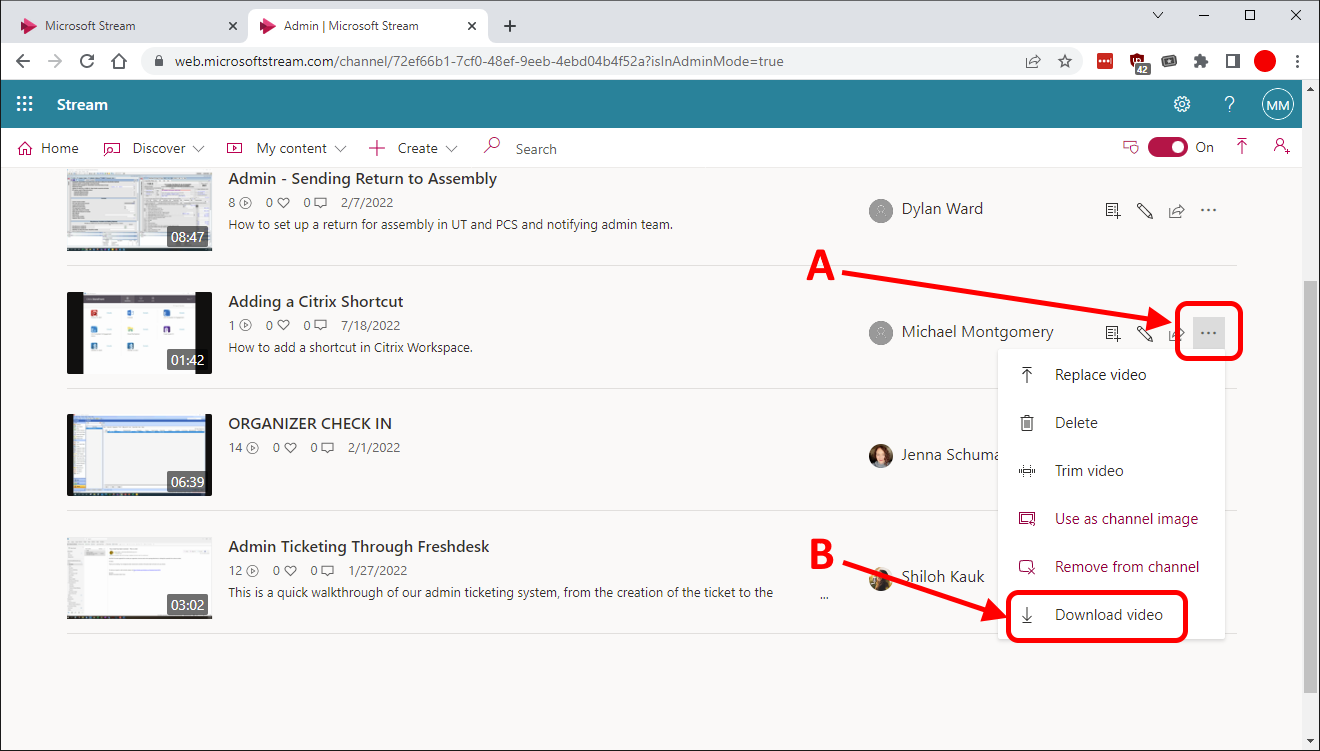Click the invite people icon
Viewport: 1320px width, 751px height.
(x=1281, y=147)
